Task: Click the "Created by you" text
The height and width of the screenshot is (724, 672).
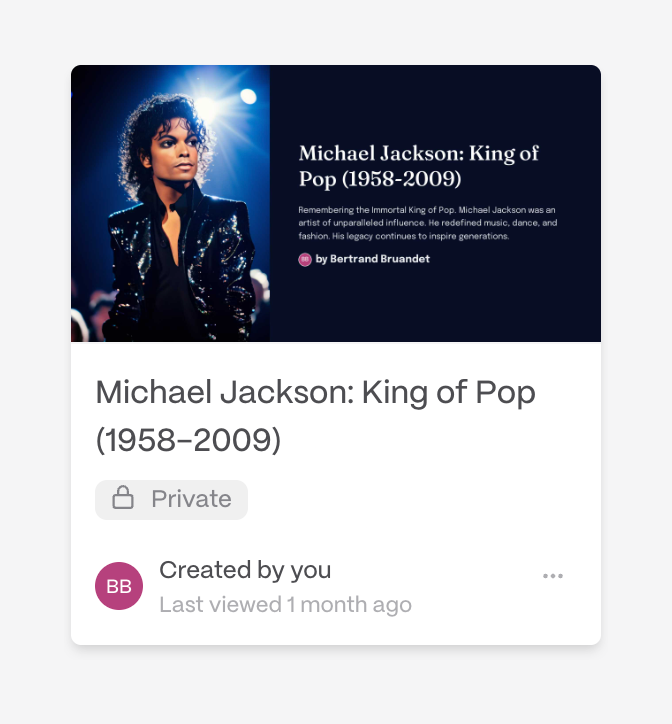Action: (x=245, y=570)
